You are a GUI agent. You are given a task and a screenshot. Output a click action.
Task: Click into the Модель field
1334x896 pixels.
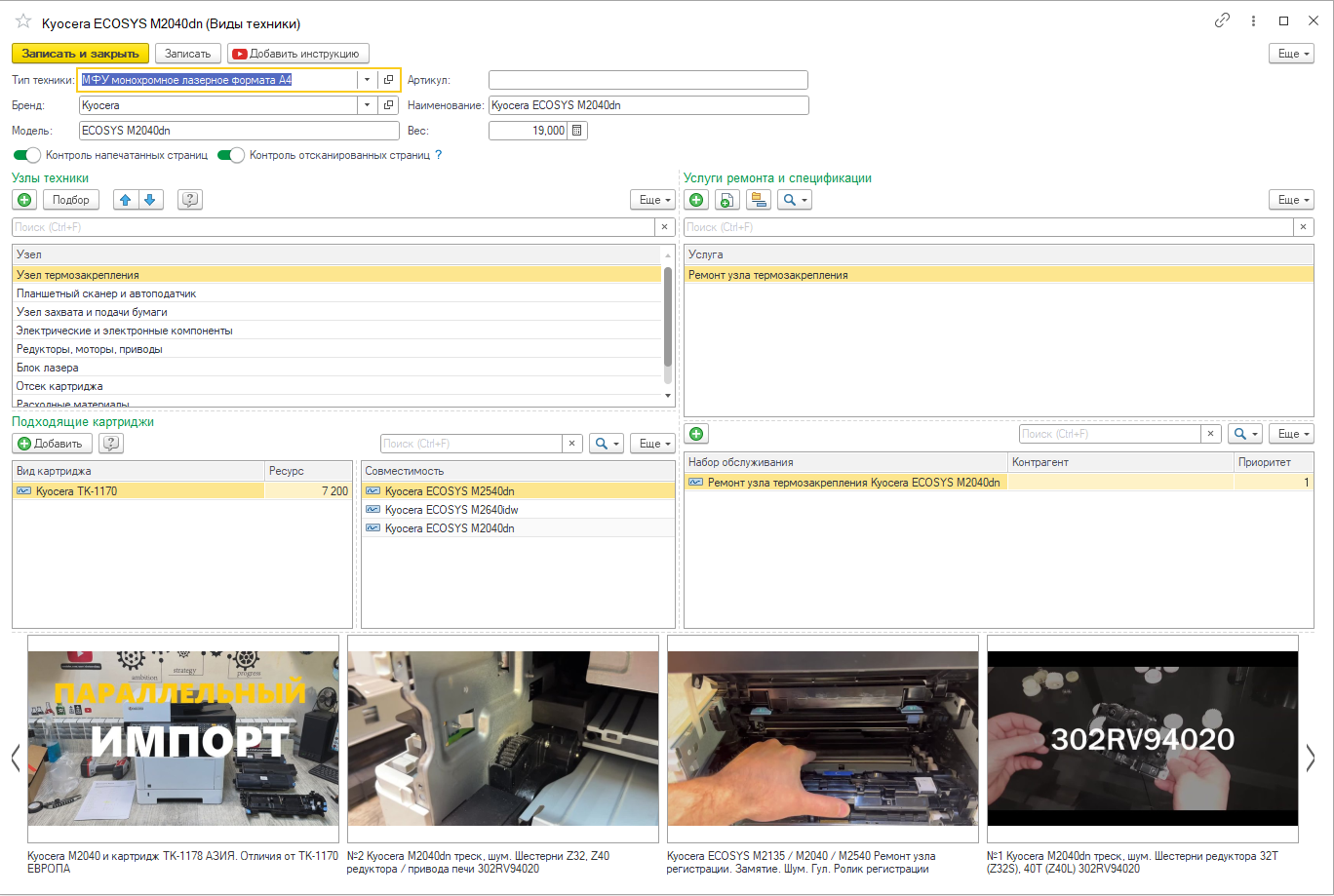(239, 131)
